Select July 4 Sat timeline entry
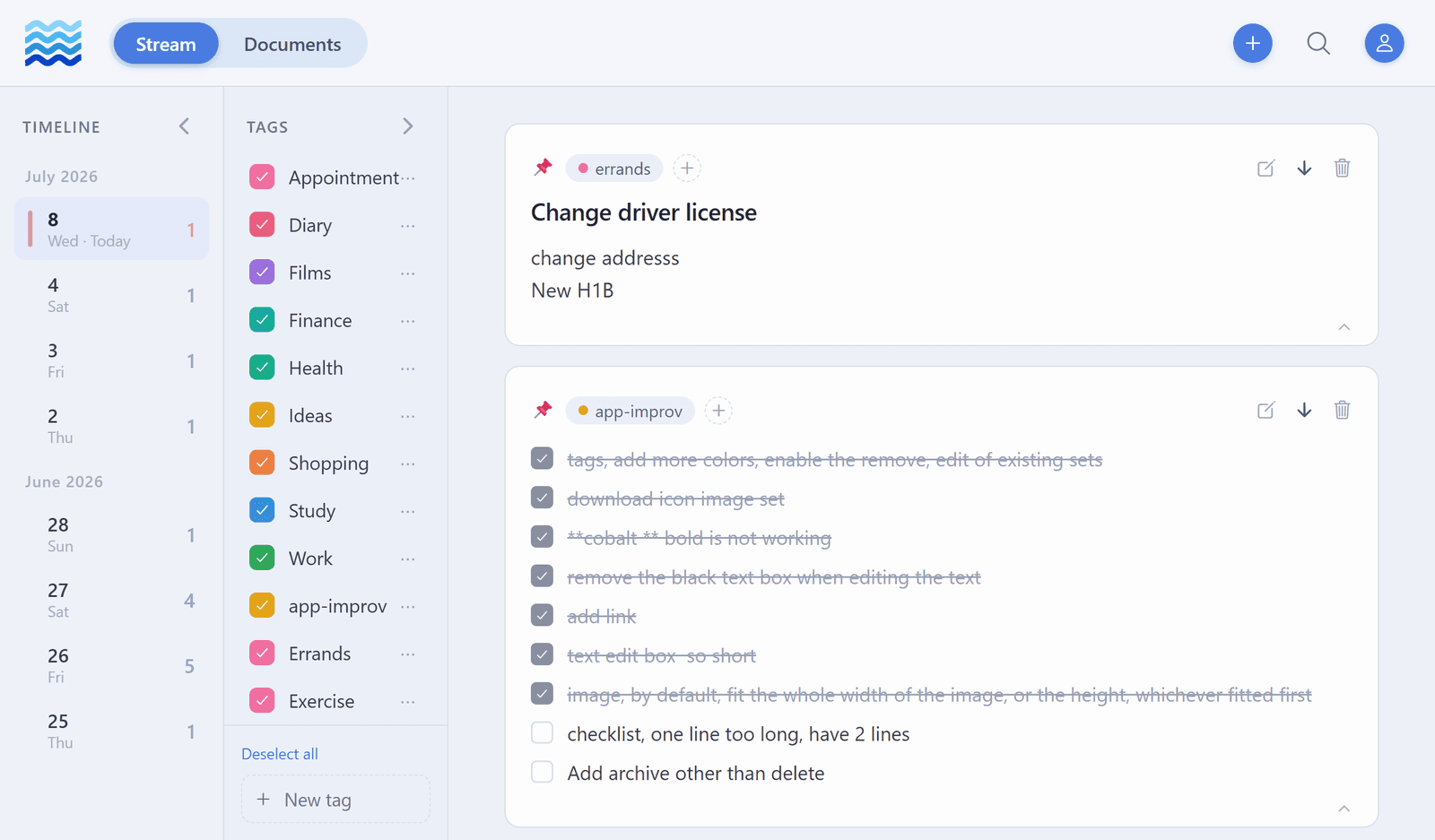1435x840 pixels. pyautogui.click(x=111, y=295)
